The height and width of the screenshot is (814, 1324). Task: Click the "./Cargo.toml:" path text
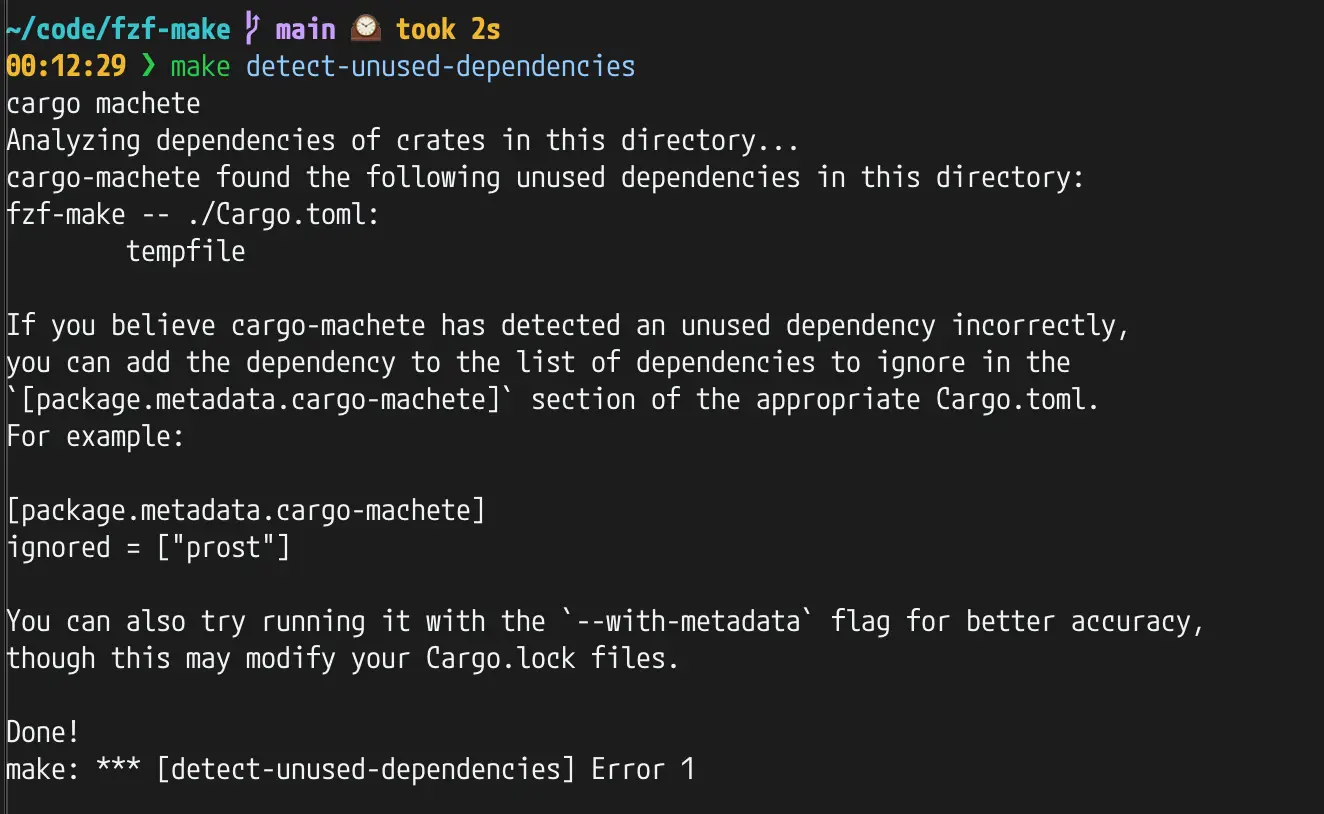(283, 214)
